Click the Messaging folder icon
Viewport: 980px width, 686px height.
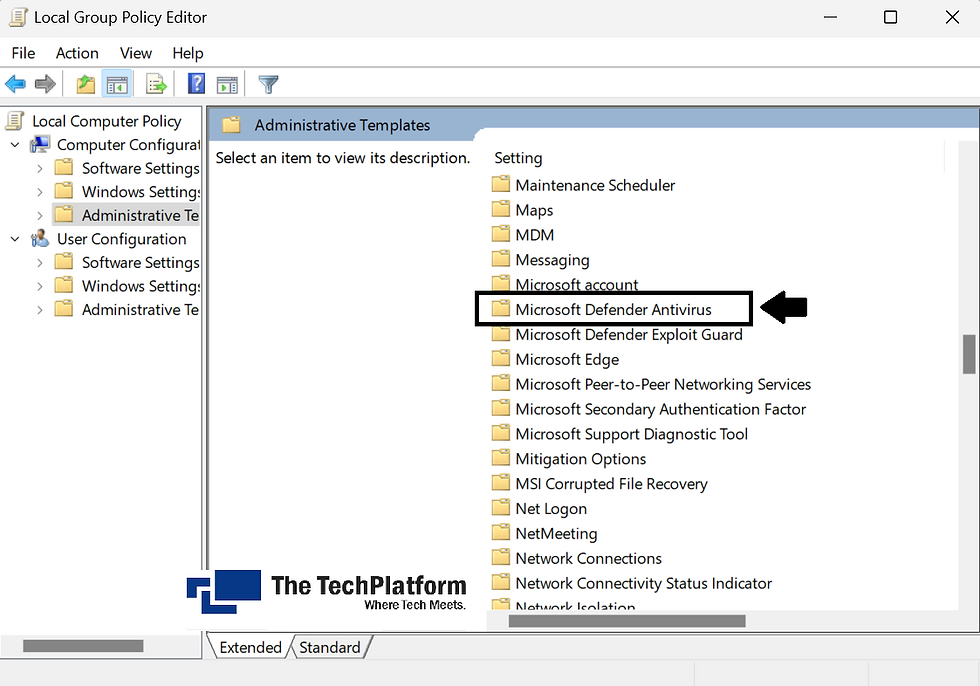point(501,259)
